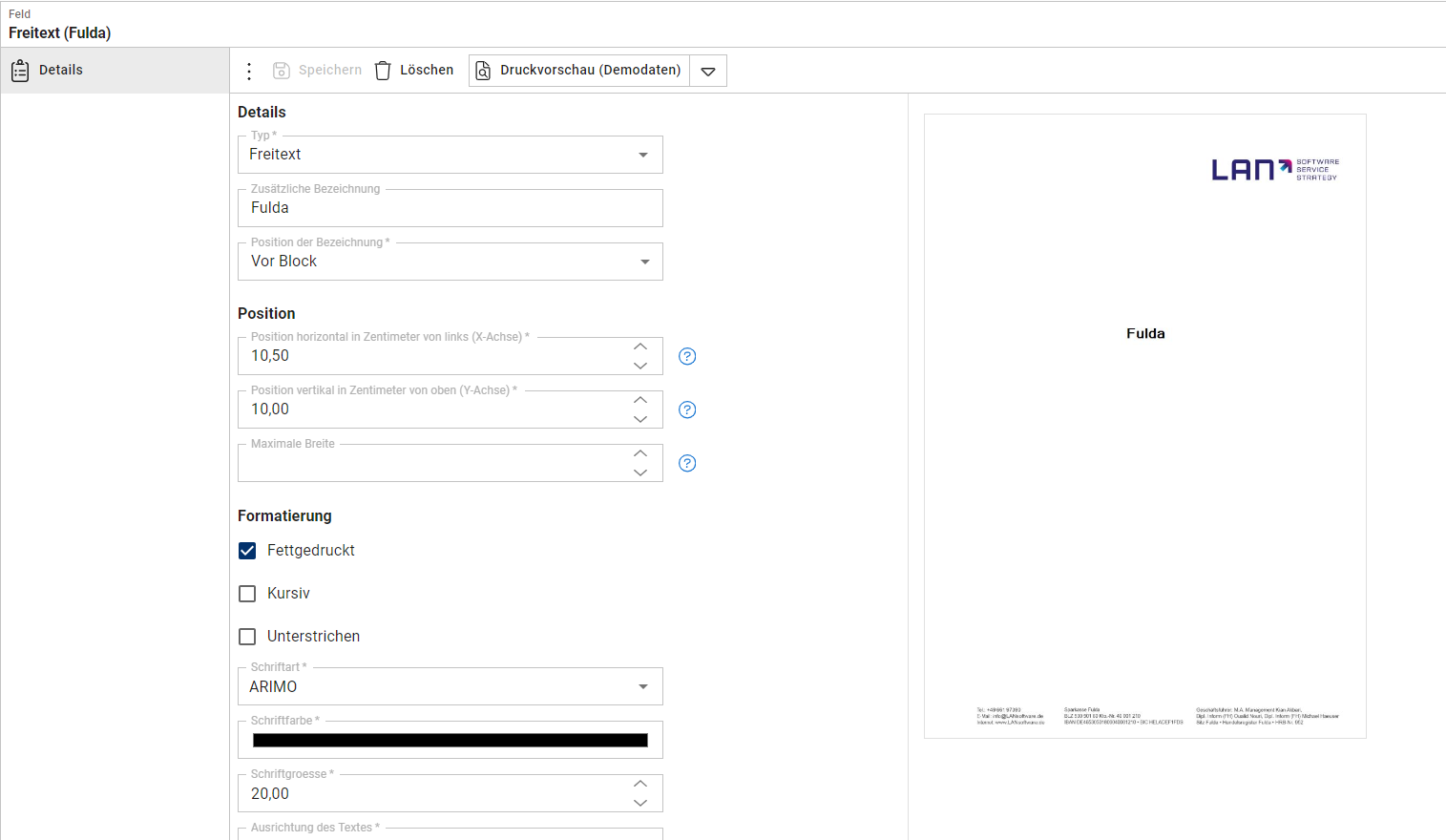Image resolution: width=1446 pixels, height=840 pixels.
Task: Click the Freitext (Fulda) heading
Action: [59, 32]
